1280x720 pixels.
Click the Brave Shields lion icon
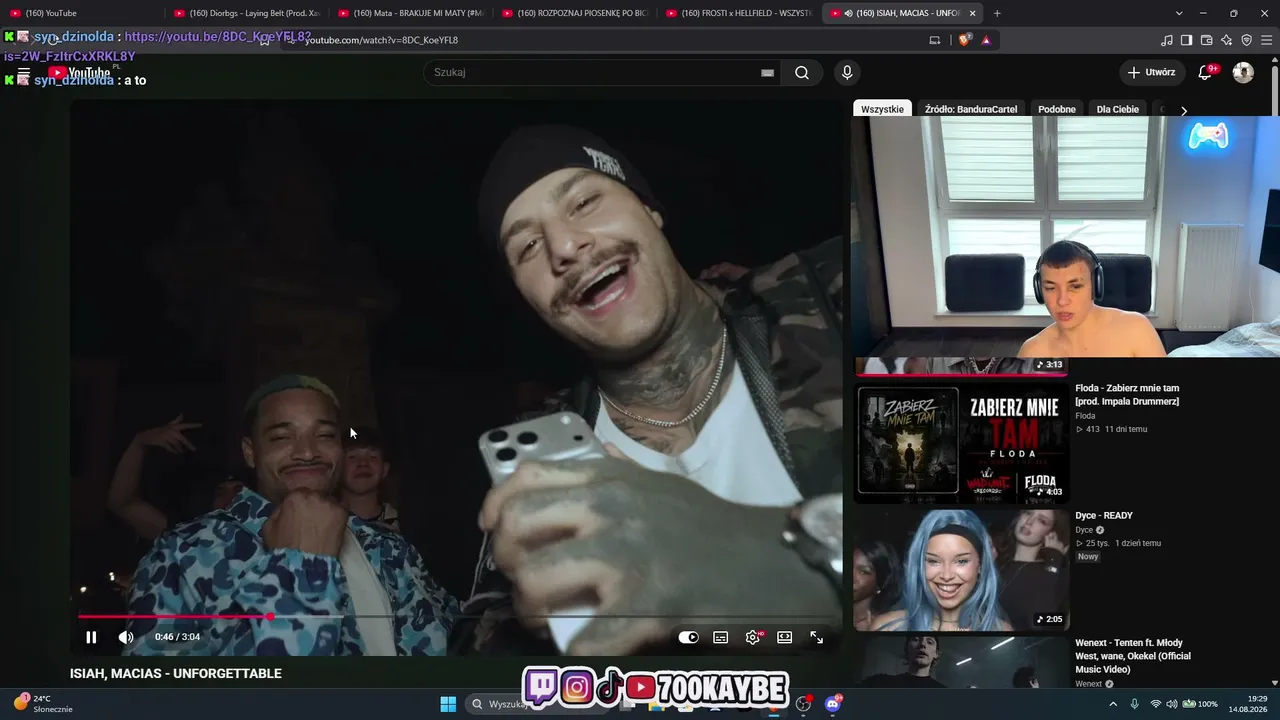pos(964,40)
